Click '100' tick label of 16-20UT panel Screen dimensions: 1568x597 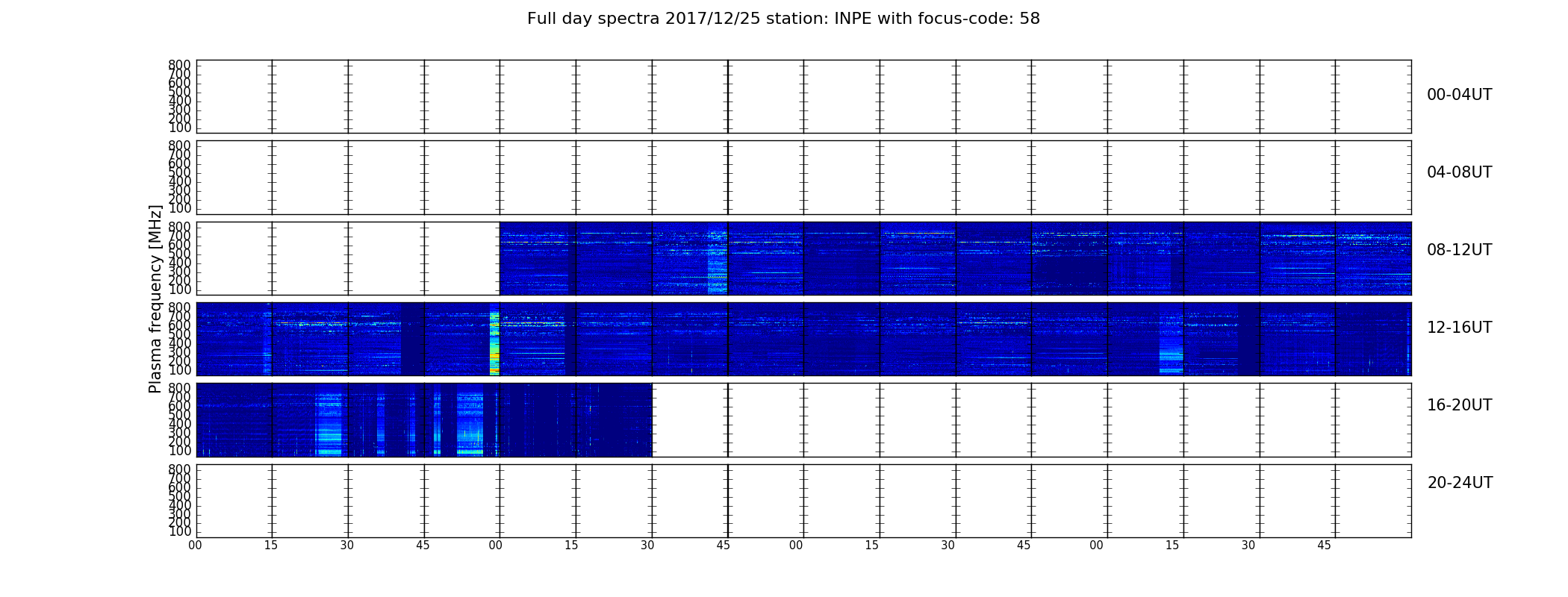click(x=179, y=451)
